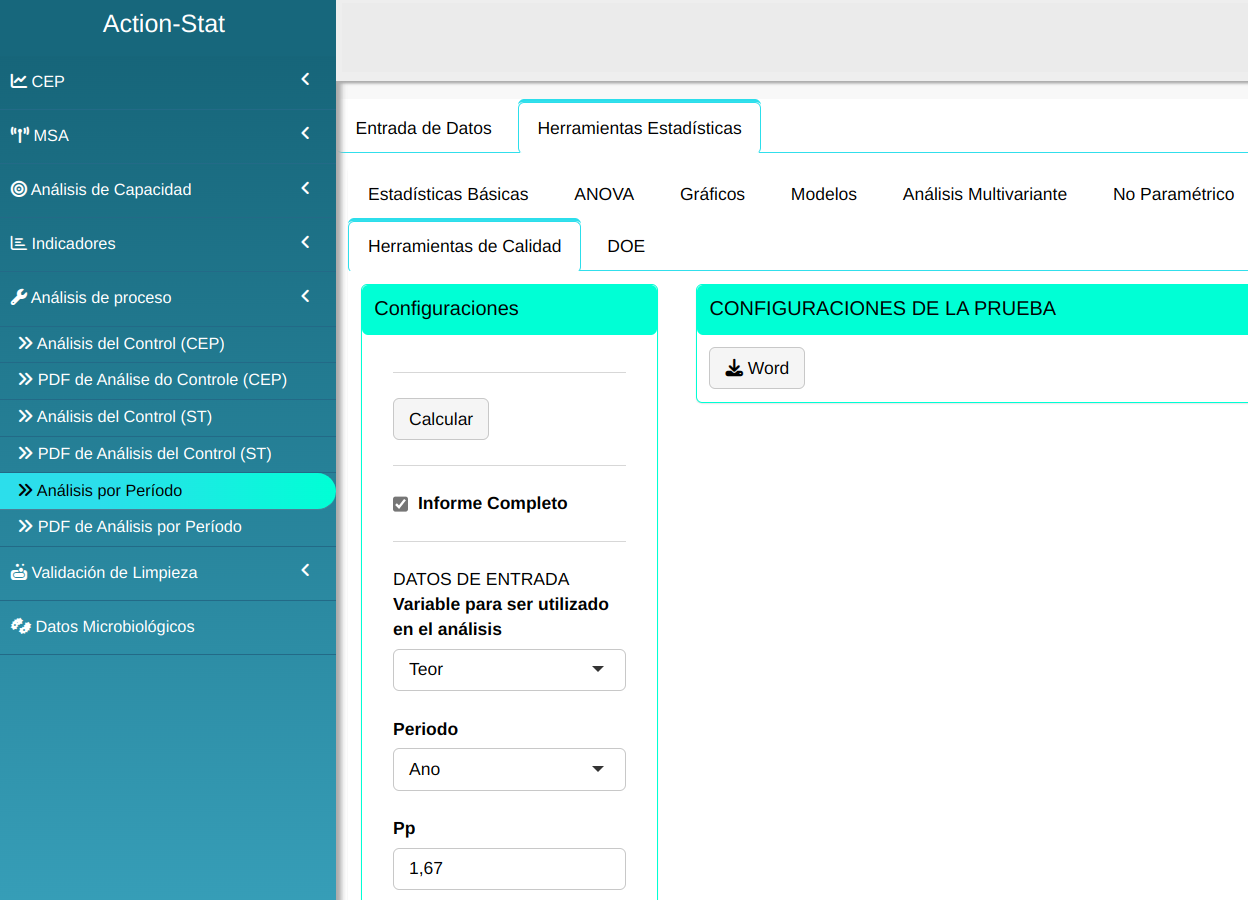Go to Análisis del Control (ST)

coord(124,416)
